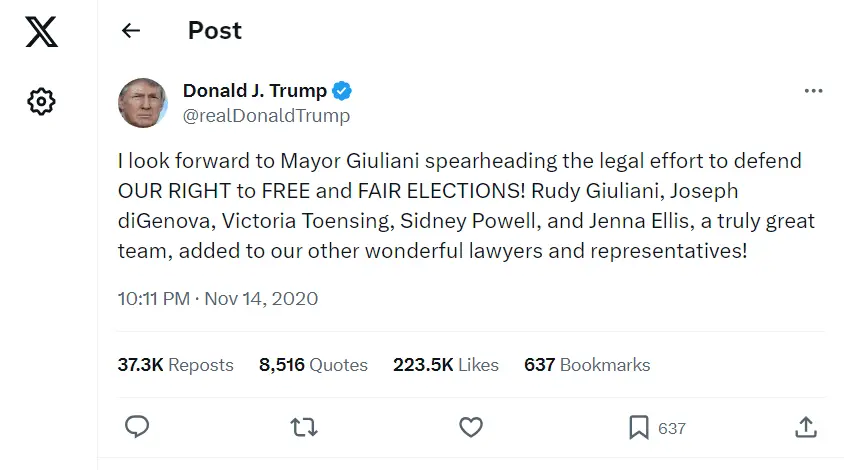Open Donald J. Trump's profile picture
This screenshot has width=844, height=470.
tap(143, 103)
